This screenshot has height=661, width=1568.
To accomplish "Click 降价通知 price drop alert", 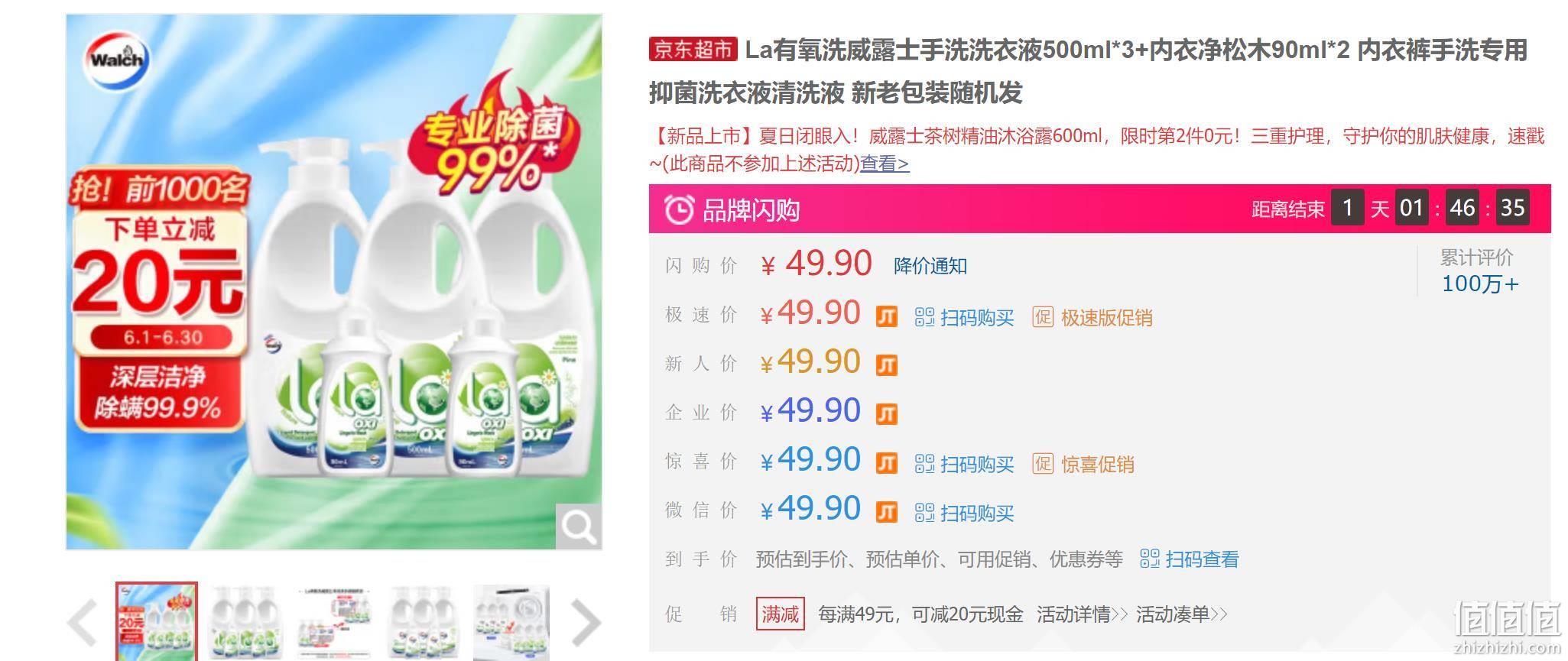I will 930,266.
